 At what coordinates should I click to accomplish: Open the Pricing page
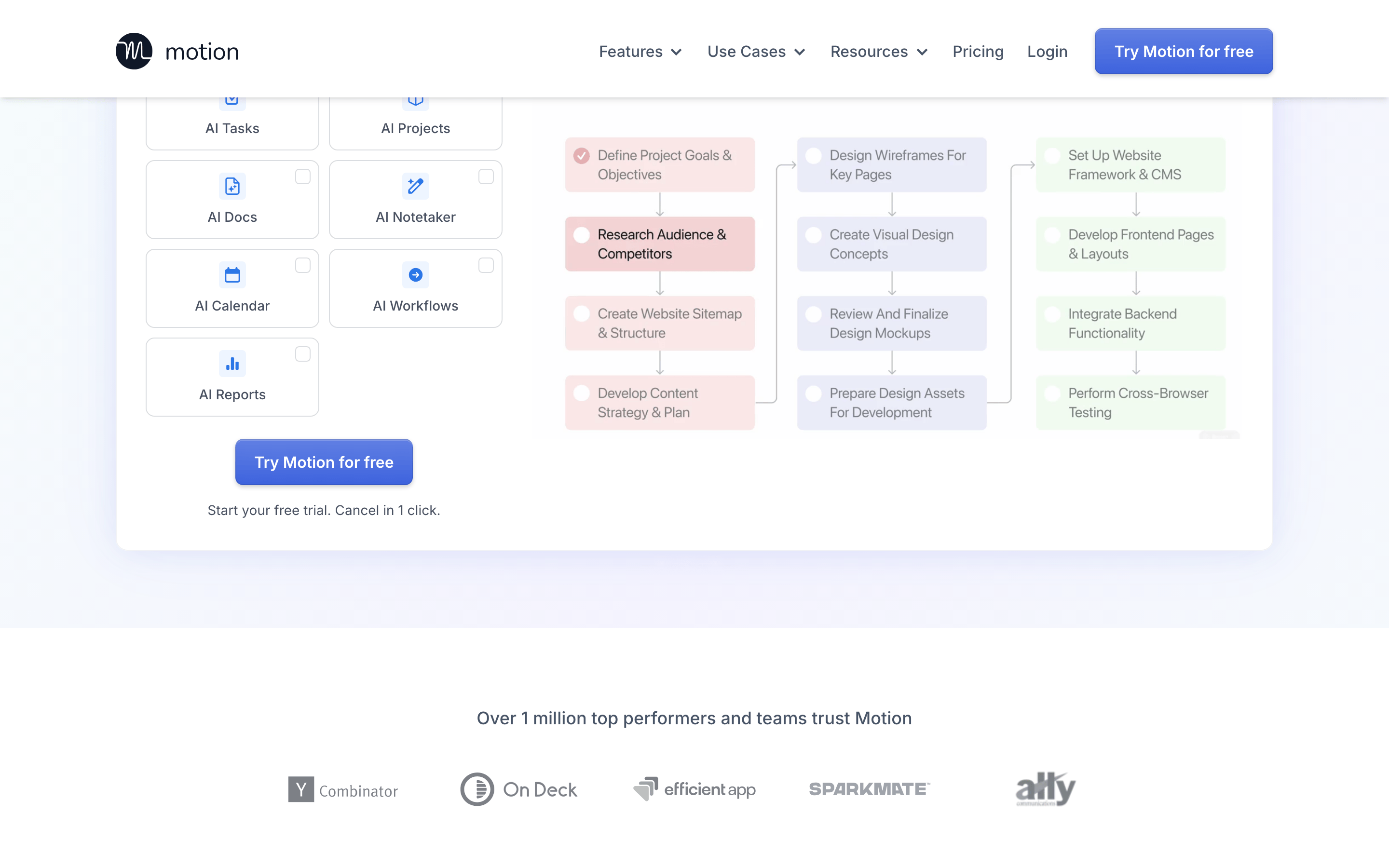[x=978, y=52]
